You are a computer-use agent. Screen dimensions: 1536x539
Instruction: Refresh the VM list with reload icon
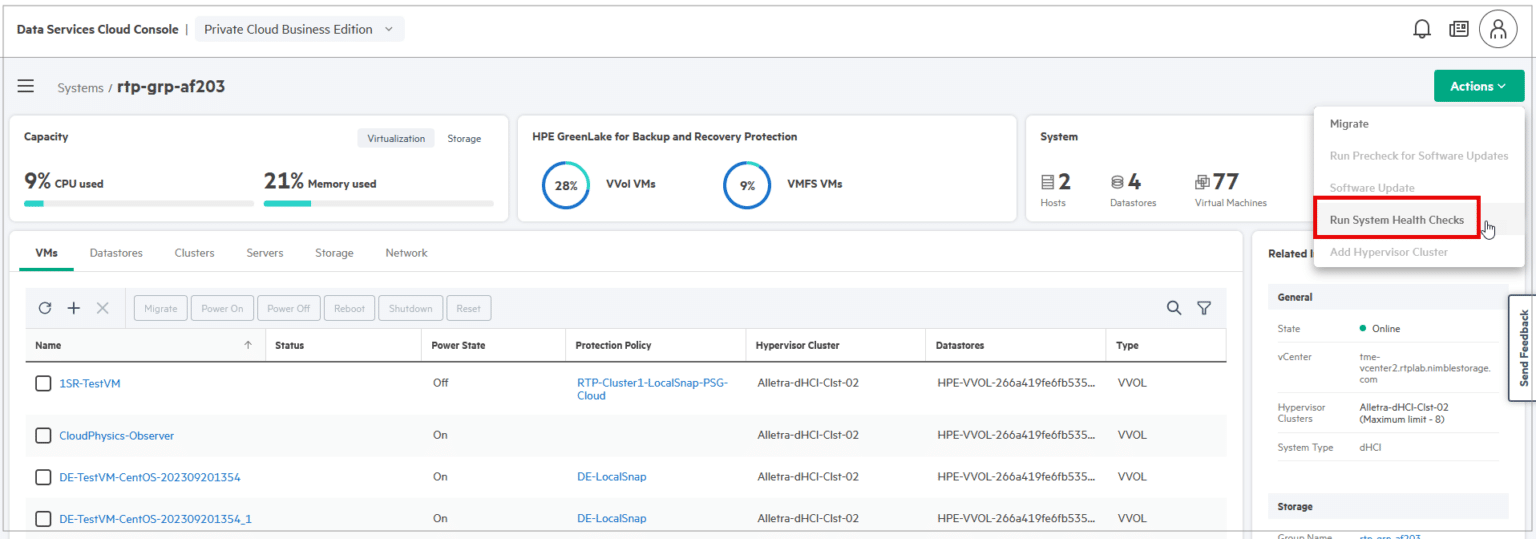45,308
